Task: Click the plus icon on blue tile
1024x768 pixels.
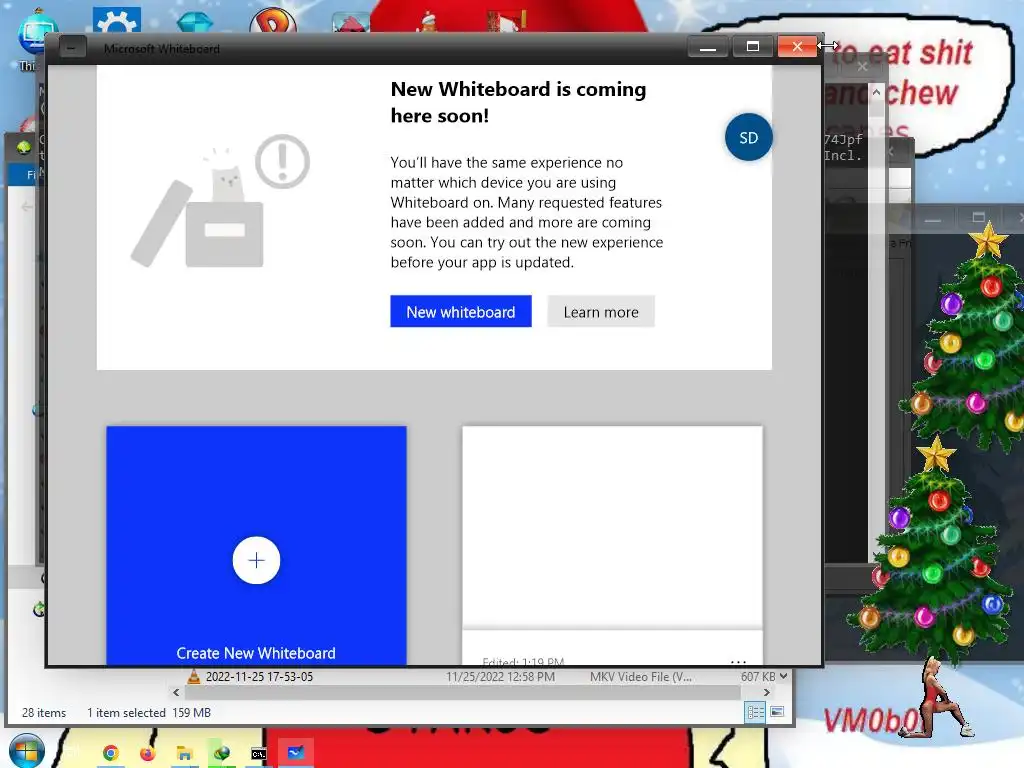Action: click(257, 560)
